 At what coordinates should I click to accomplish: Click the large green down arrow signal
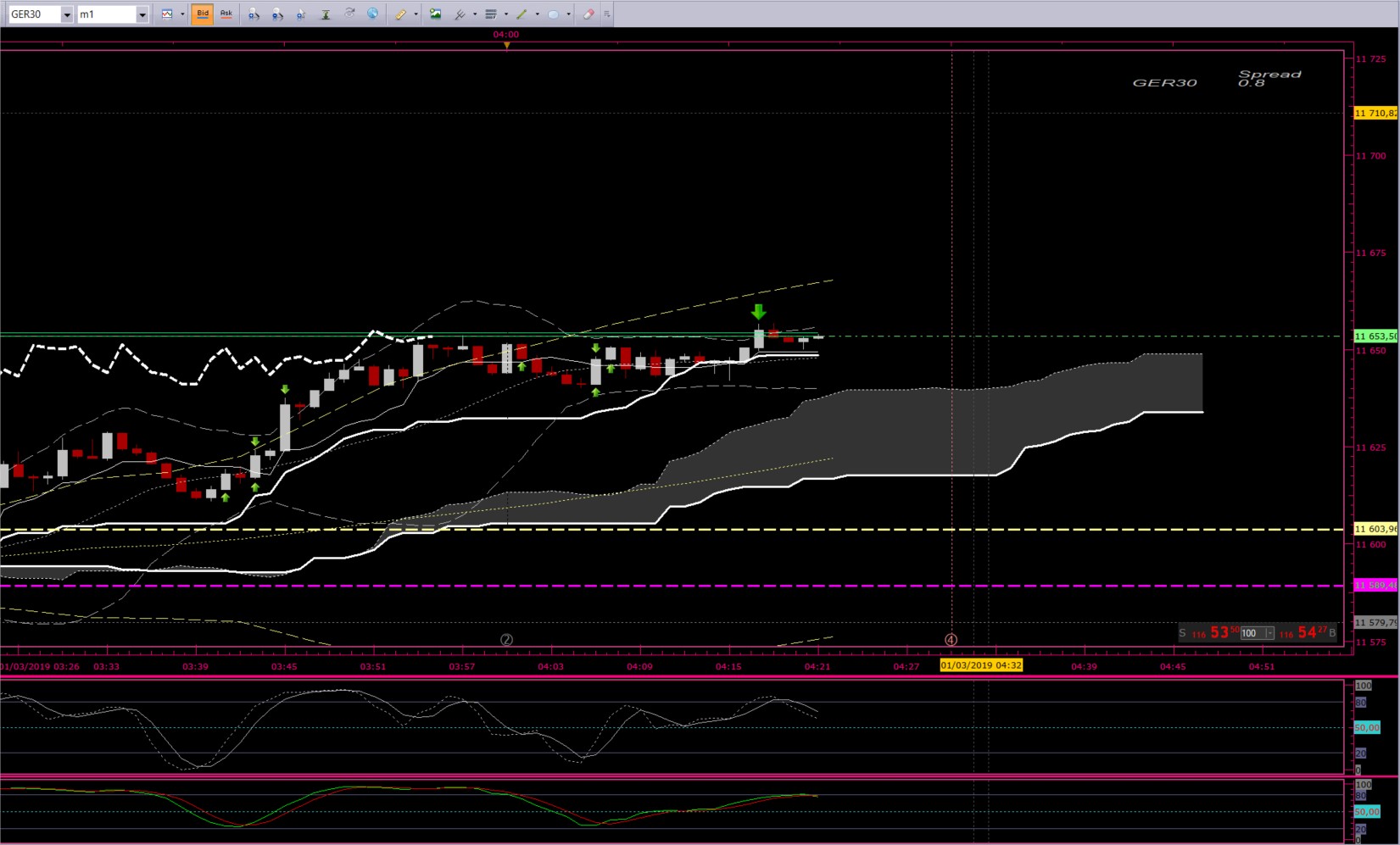pyautogui.click(x=758, y=312)
